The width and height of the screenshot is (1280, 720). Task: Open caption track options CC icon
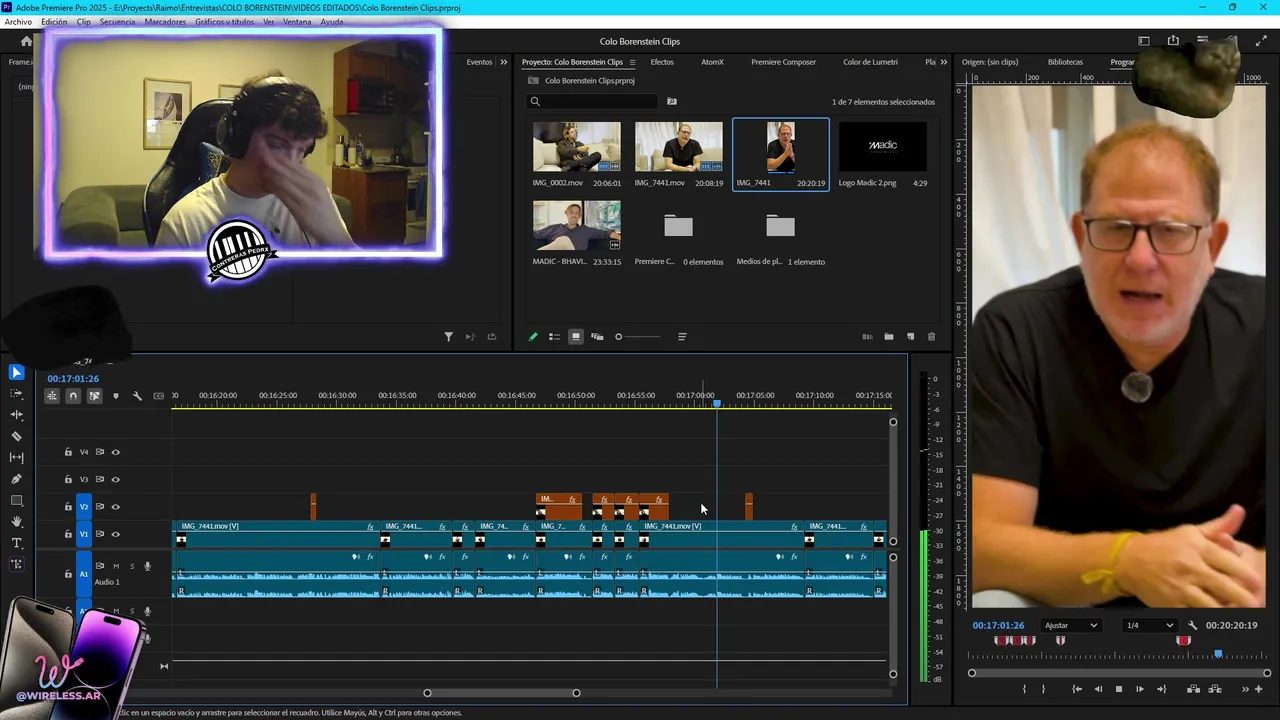coord(158,396)
